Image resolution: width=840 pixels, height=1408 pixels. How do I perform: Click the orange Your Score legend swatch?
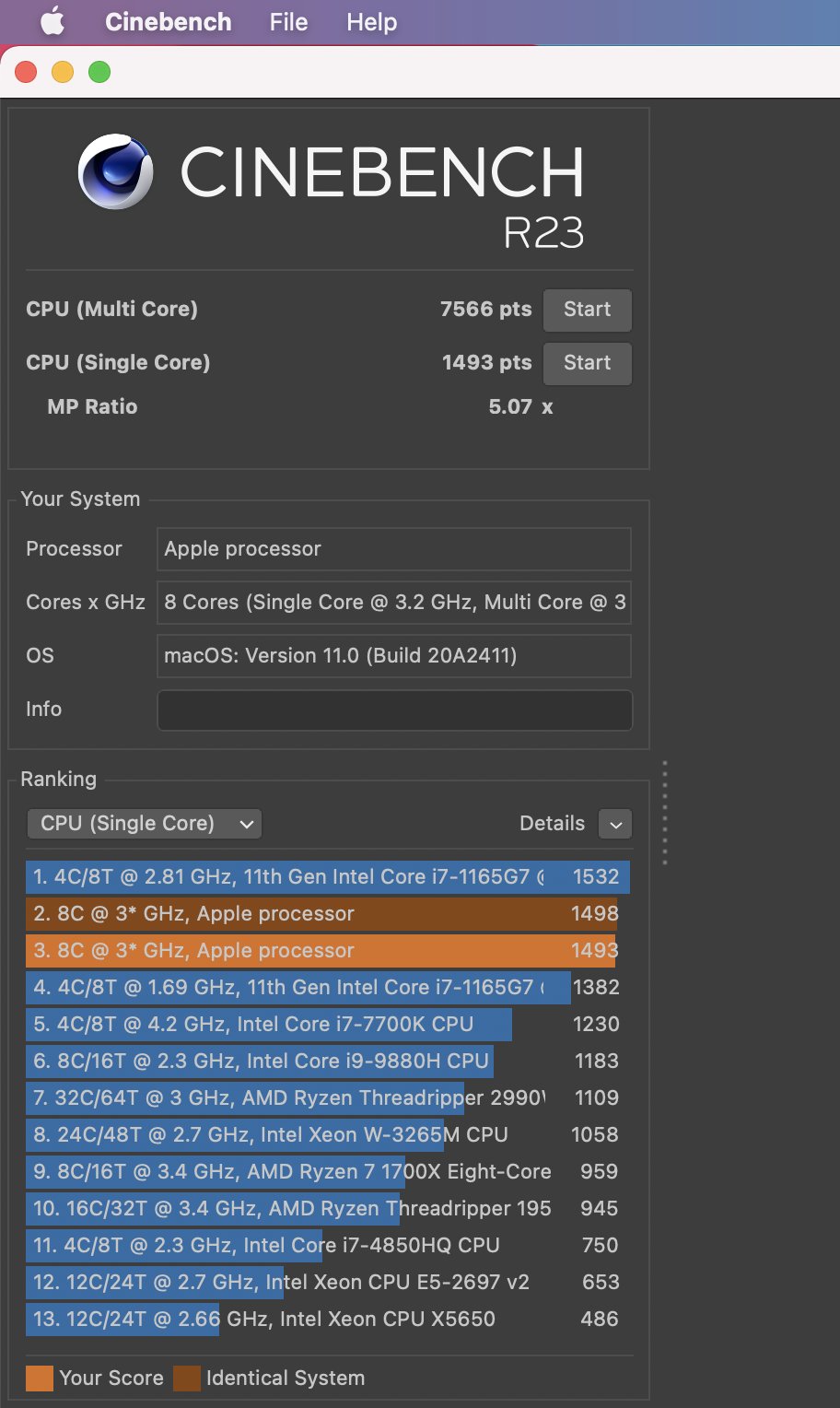[x=40, y=1379]
